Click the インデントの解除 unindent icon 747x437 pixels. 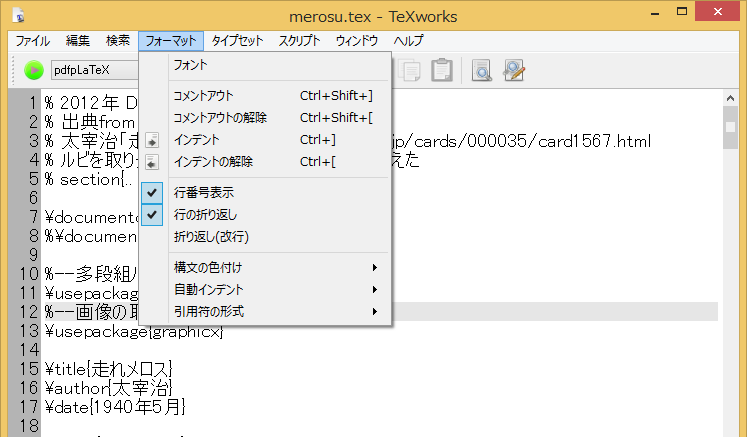(x=152, y=162)
